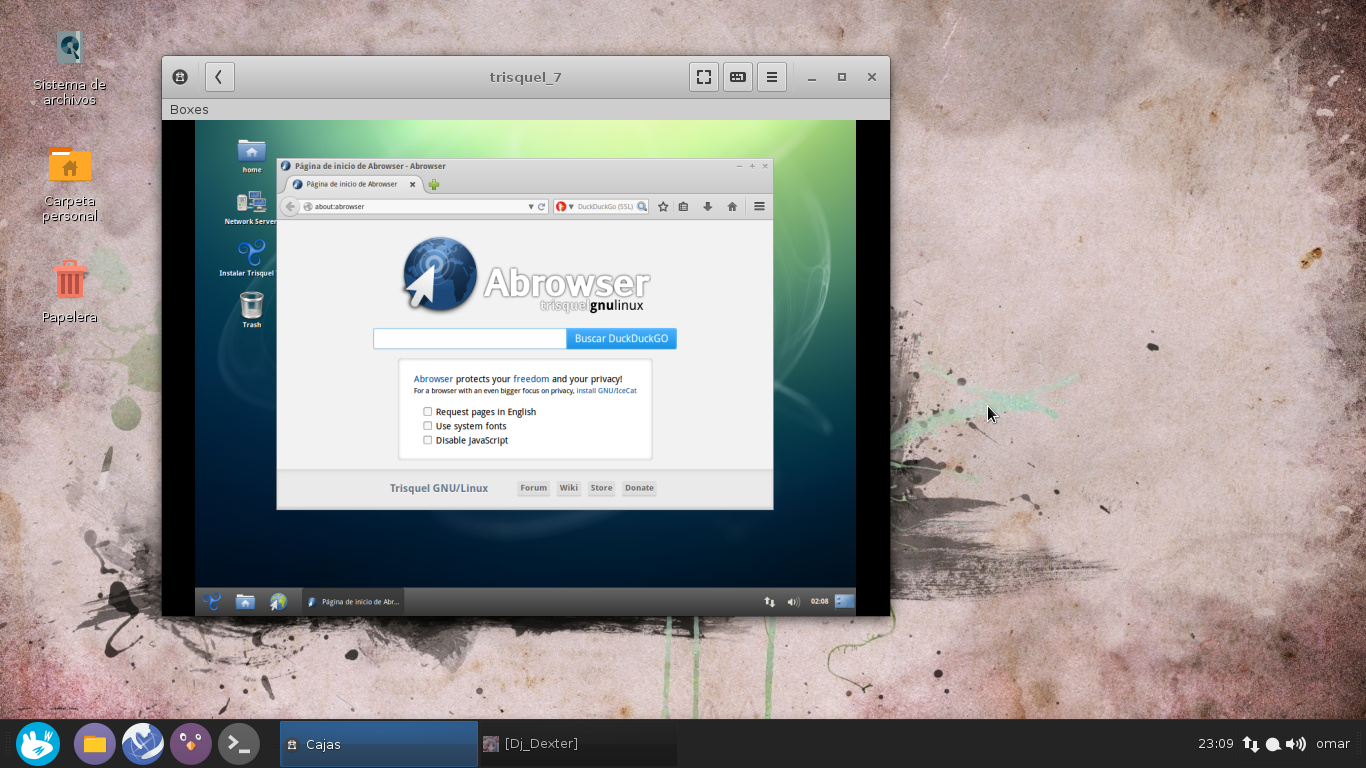Click the 02:08 clock in the Trisquel panel
This screenshot has height=768, width=1366.
tap(820, 602)
